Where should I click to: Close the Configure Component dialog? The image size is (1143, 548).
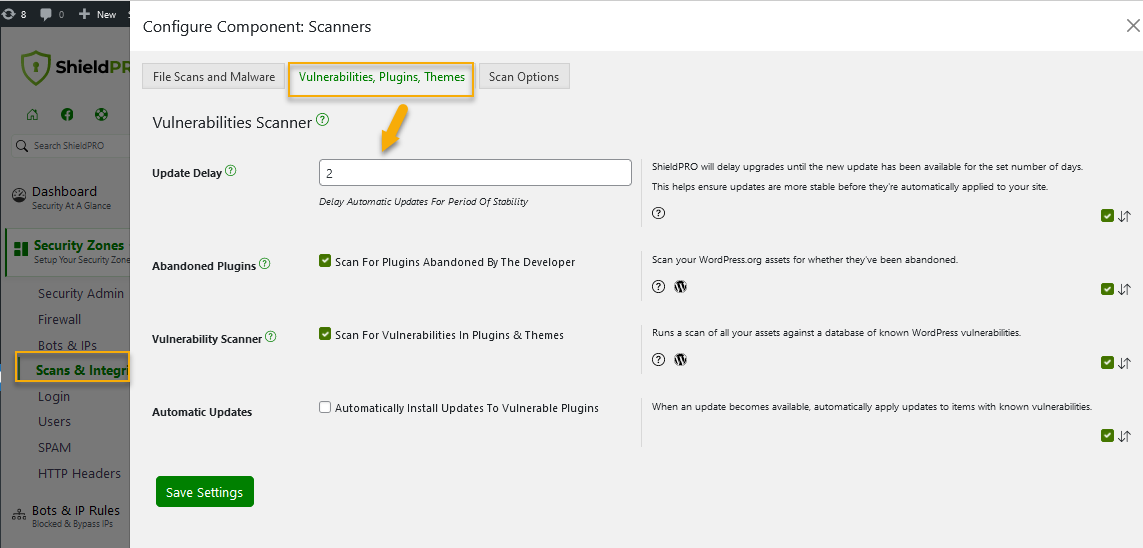[x=1133, y=26]
